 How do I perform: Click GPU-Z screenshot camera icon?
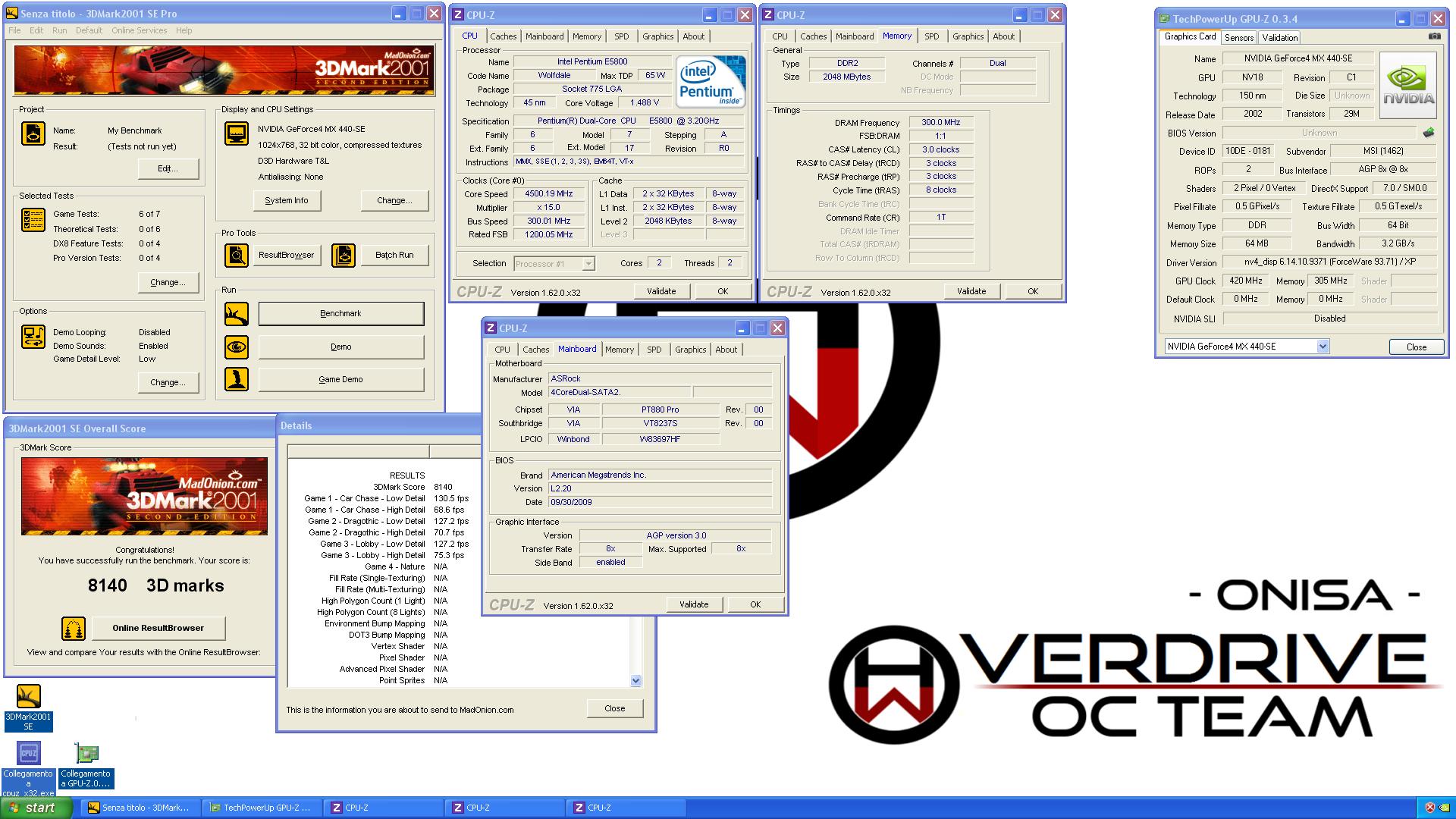(x=1435, y=36)
